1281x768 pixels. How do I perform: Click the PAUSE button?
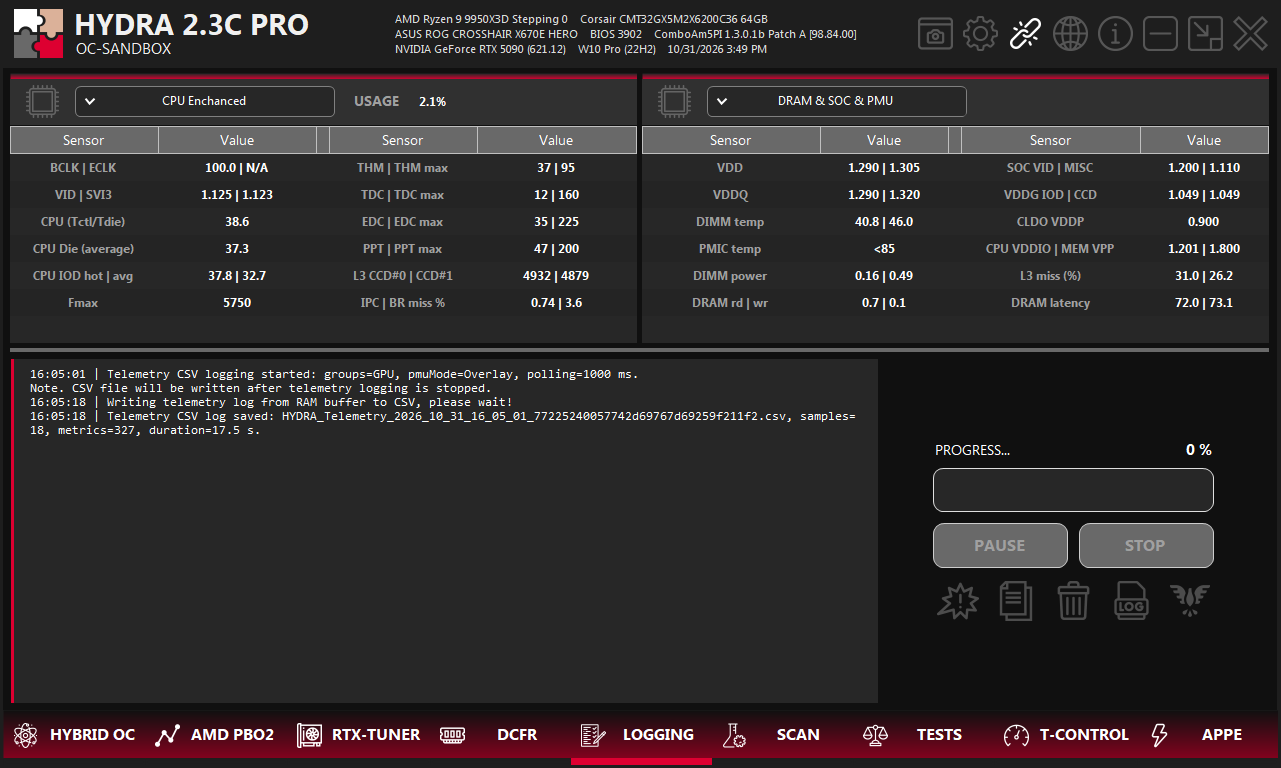pos(1000,546)
